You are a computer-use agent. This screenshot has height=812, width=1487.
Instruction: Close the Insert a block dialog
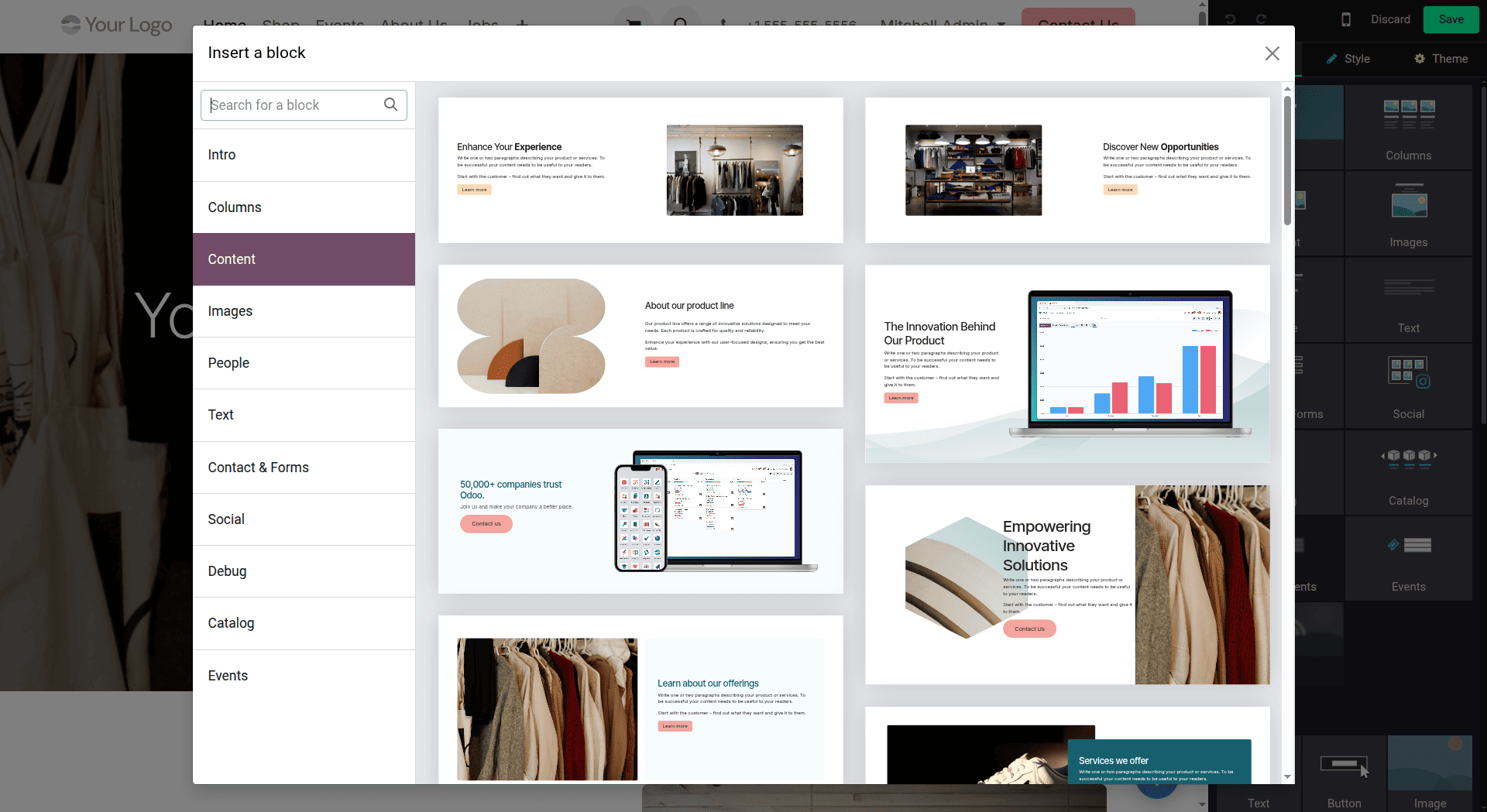pyautogui.click(x=1272, y=53)
